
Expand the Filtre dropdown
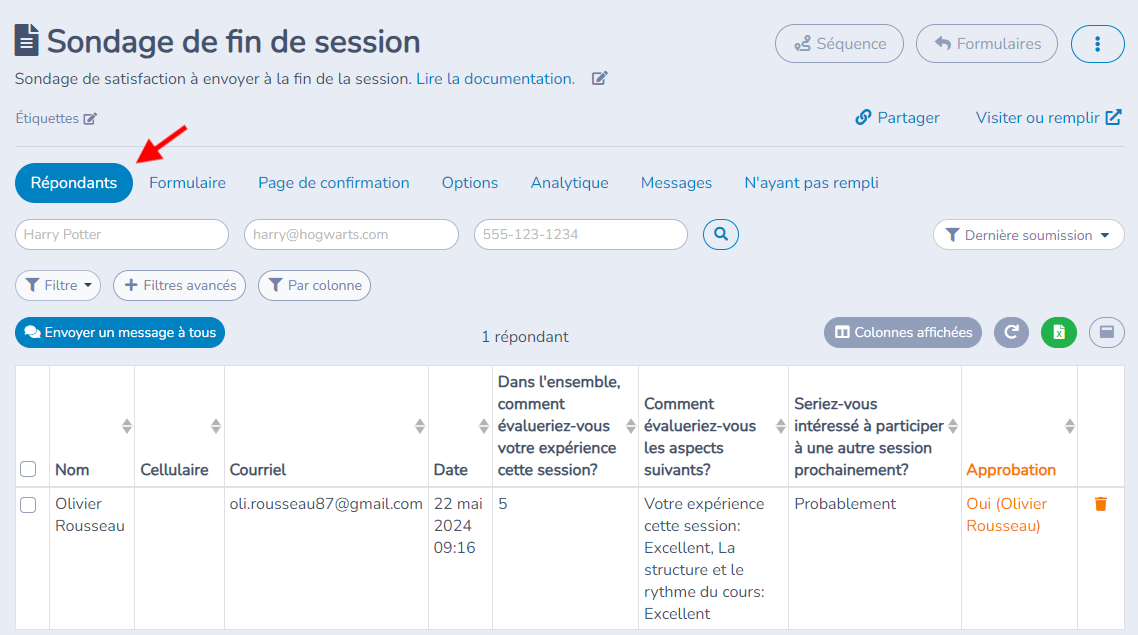pyautogui.click(x=58, y=285)
